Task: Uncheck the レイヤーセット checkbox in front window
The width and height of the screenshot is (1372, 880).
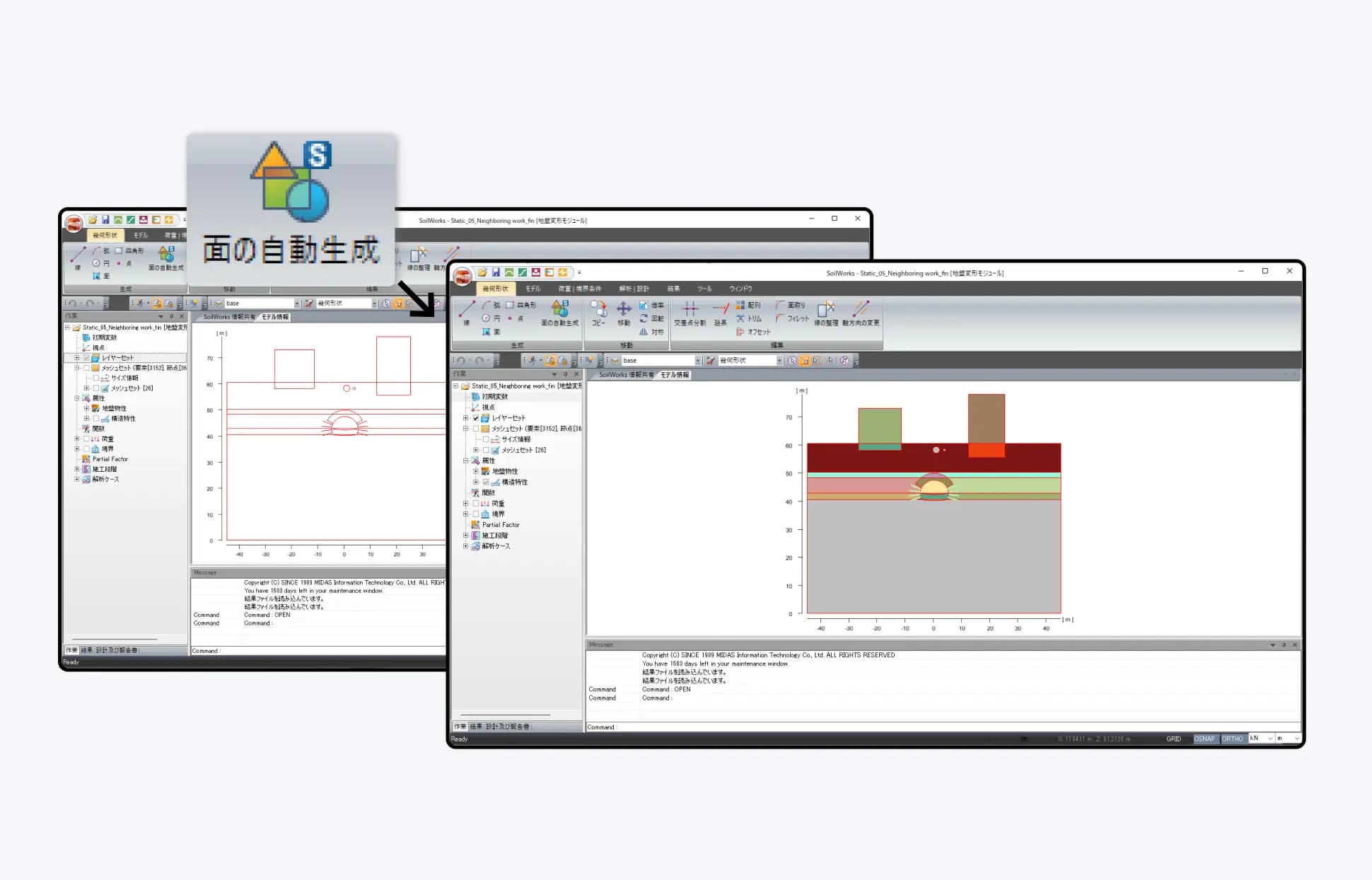Action: click(476, 418)
